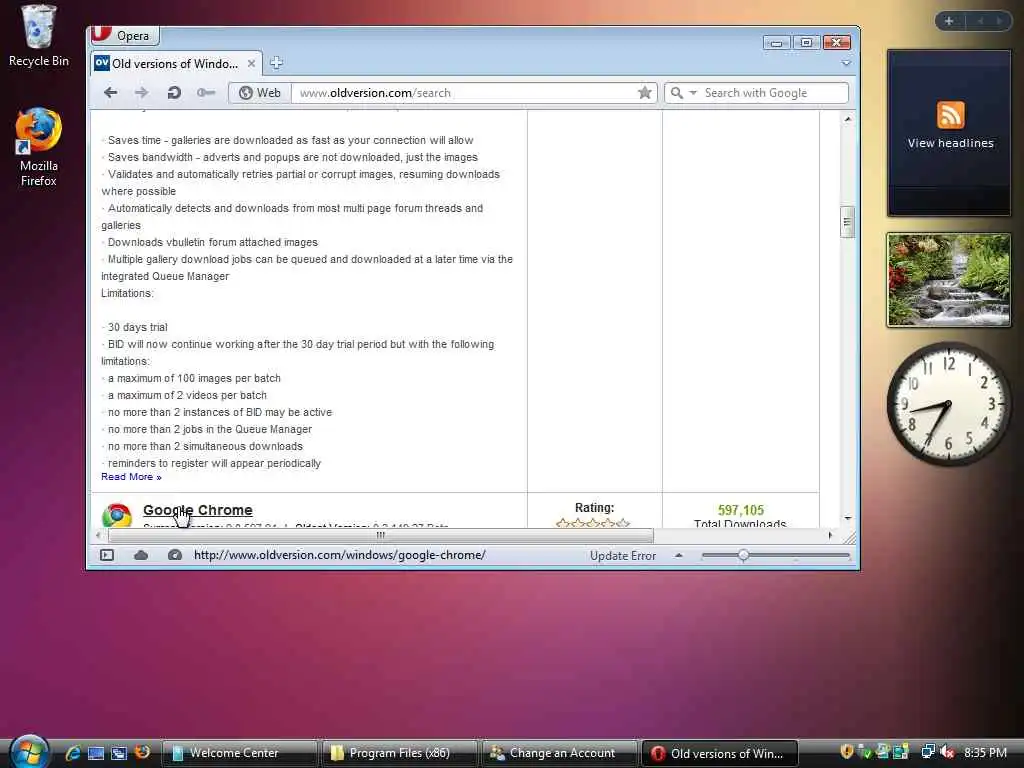
Task: Click the star rating under Rating
Action: coord(592,522)
